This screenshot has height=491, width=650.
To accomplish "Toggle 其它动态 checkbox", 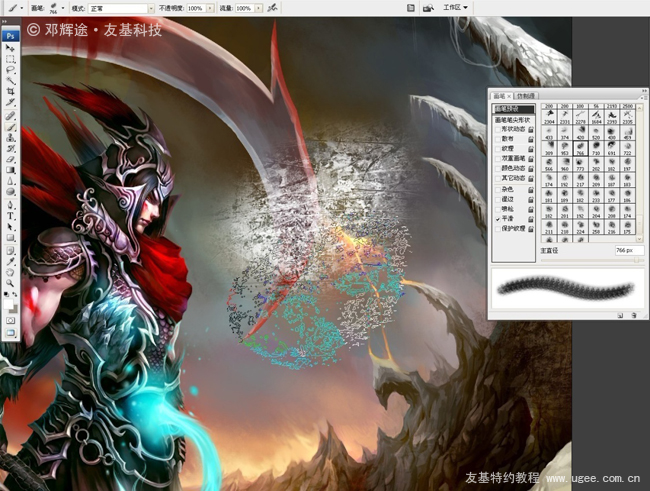I will coord(498,178).
